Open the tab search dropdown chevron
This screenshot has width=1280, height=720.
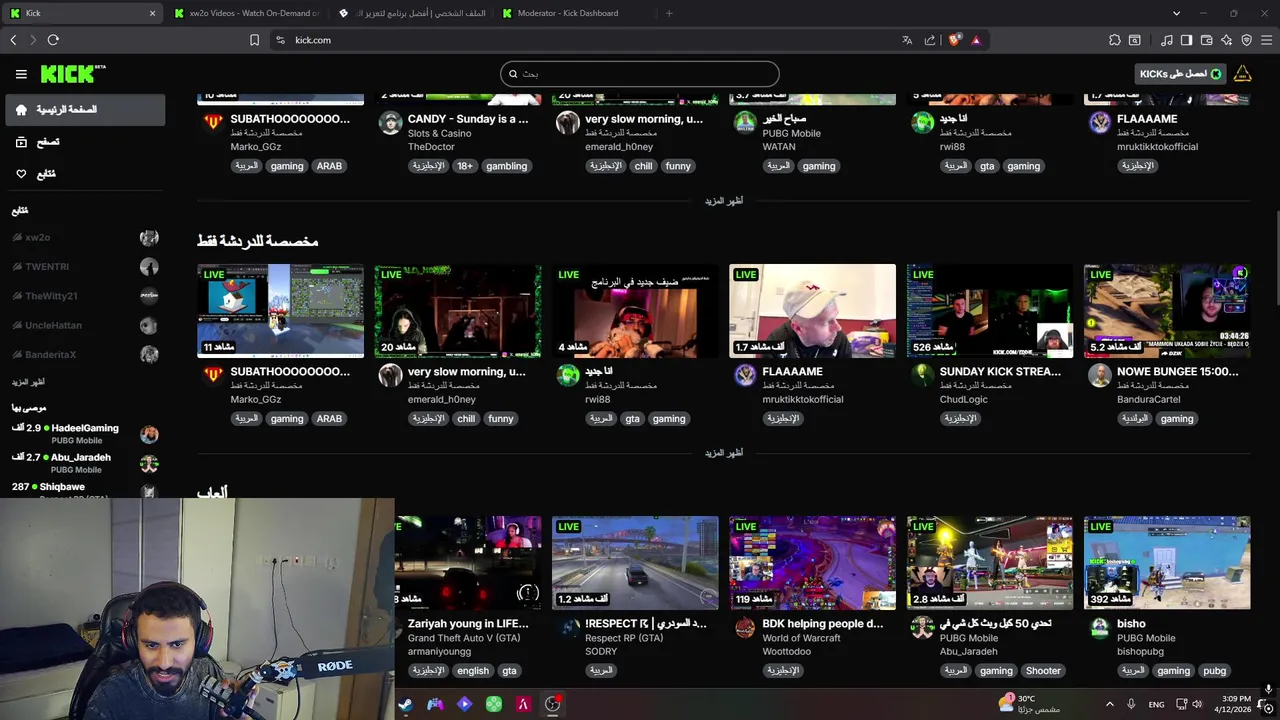click(1176, 13)
